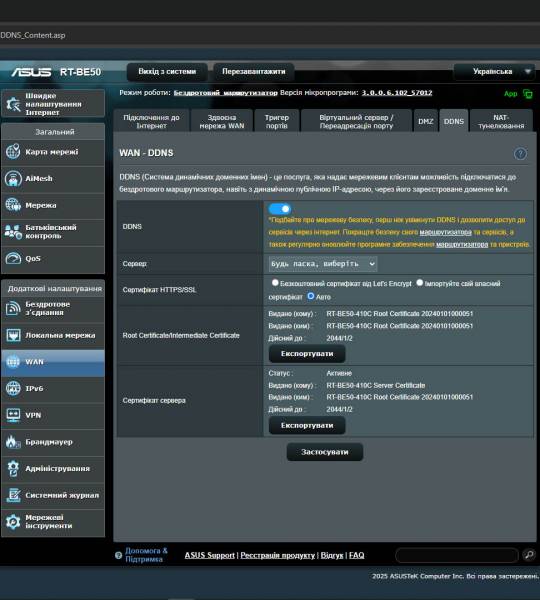The height and width of the screenshot is (600, 540).
Task: Open Quick Internet Setup wizard icon
Action: [13, 104]
